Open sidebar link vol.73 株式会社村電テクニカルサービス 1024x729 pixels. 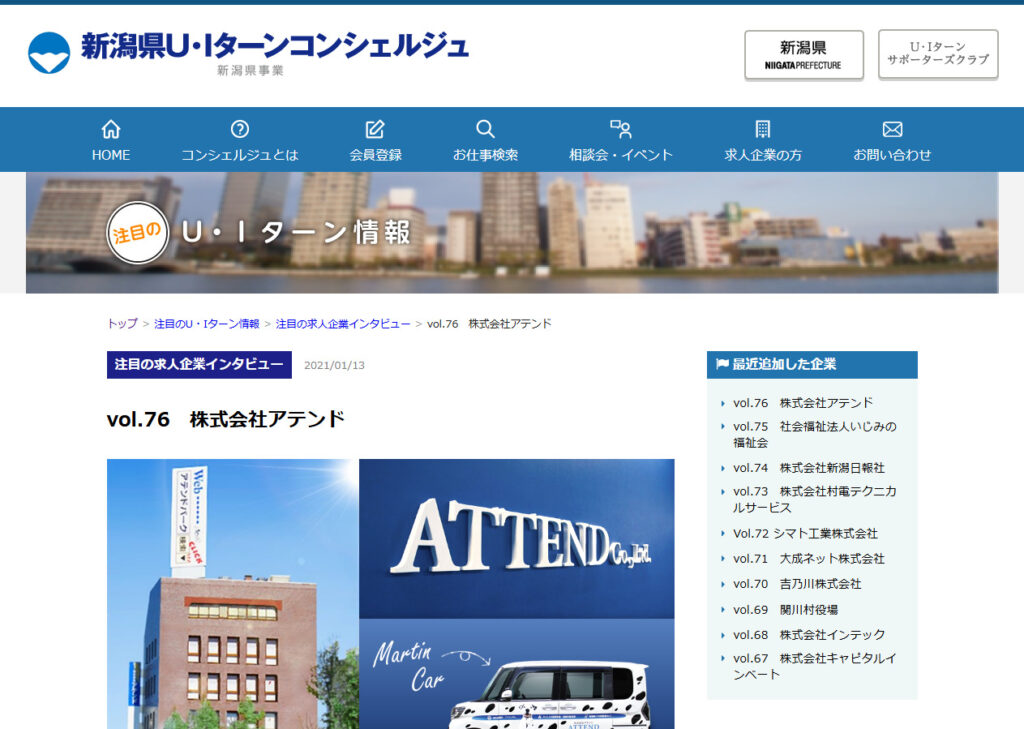[814, 500]
